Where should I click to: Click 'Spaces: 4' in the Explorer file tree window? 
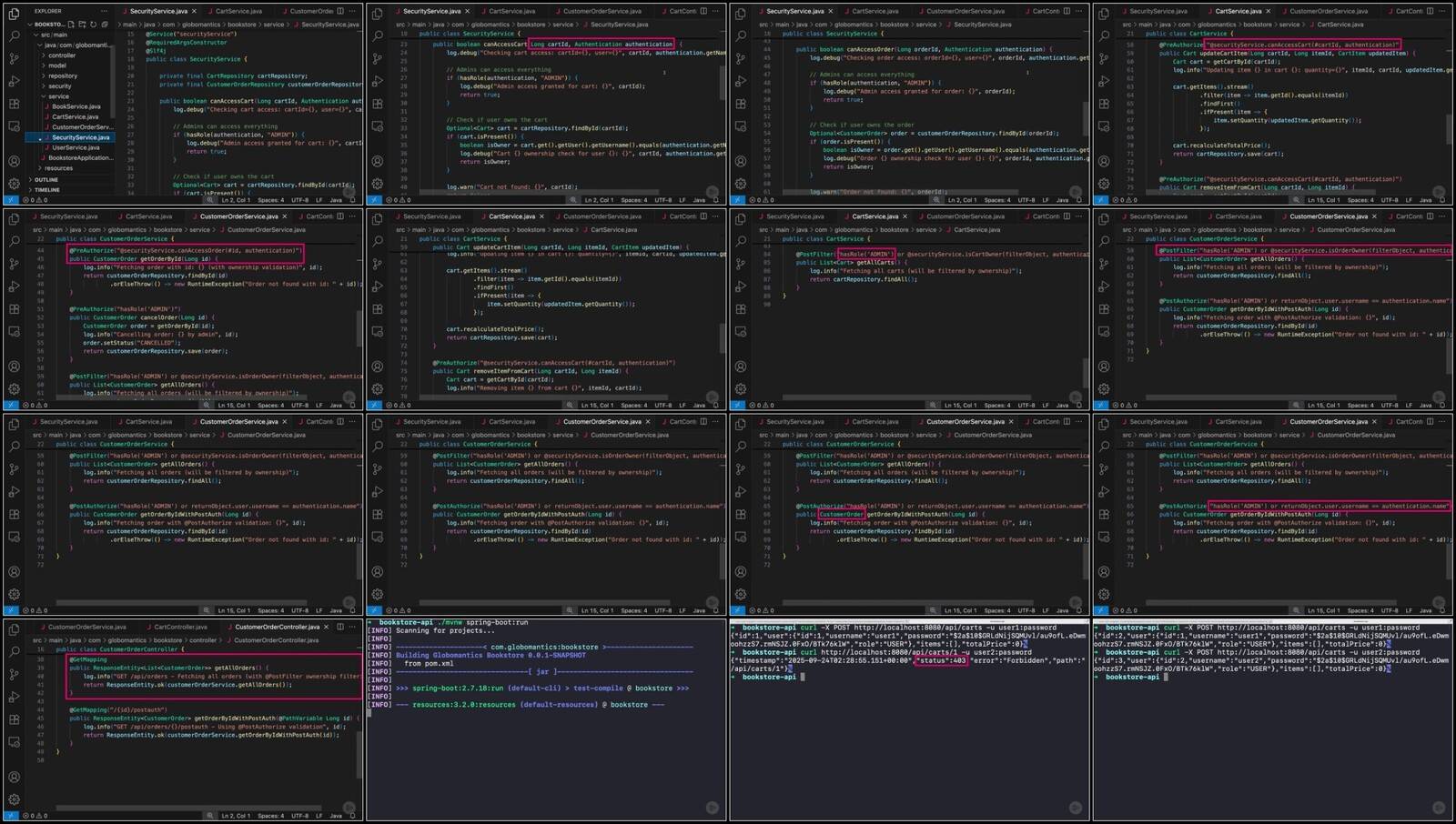[270, 200]
